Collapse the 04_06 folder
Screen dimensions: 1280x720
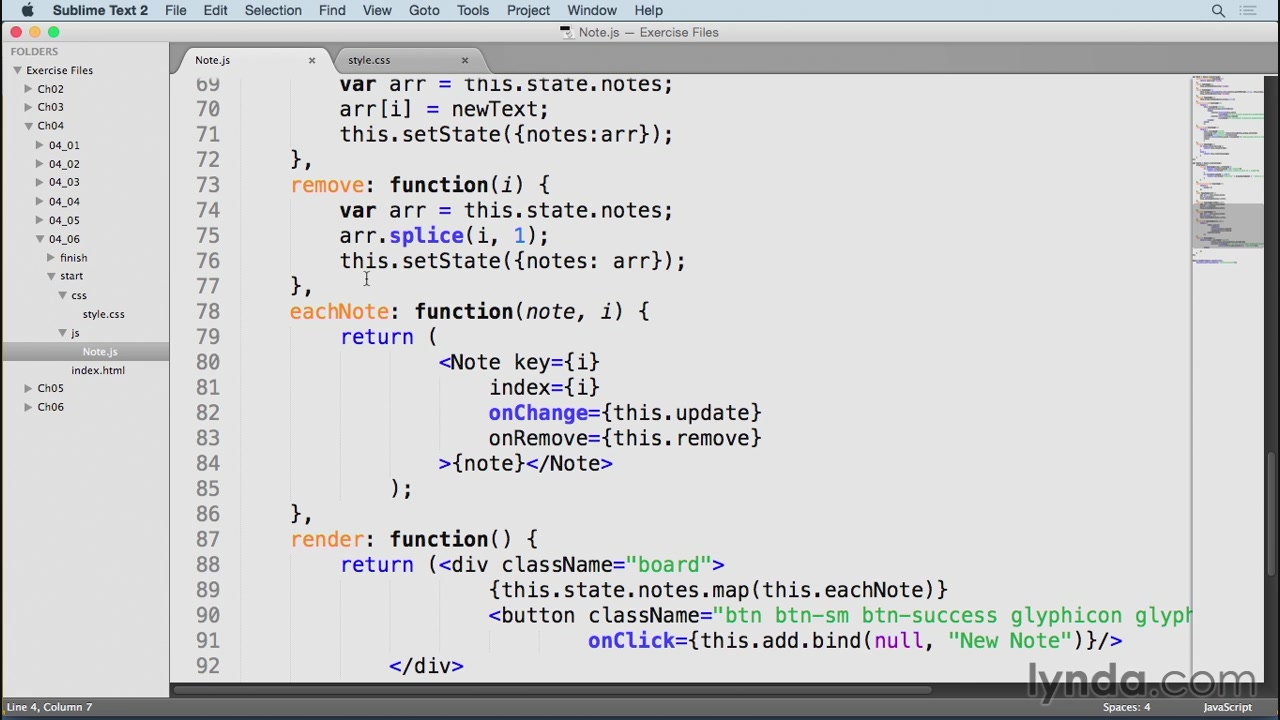(40, 239)
